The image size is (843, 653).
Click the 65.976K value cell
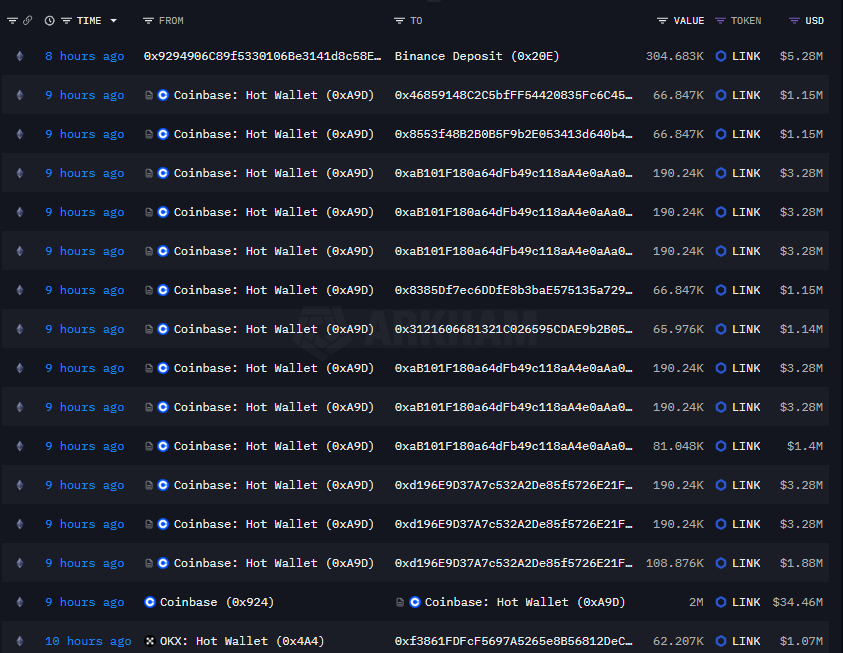(x=678, y=329)
